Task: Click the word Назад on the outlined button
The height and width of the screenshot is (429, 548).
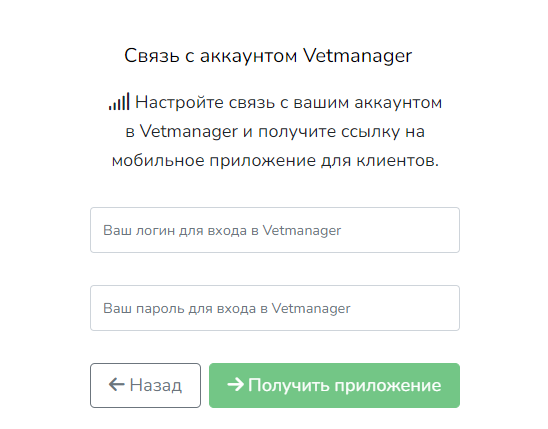Action: coord(156,385)
